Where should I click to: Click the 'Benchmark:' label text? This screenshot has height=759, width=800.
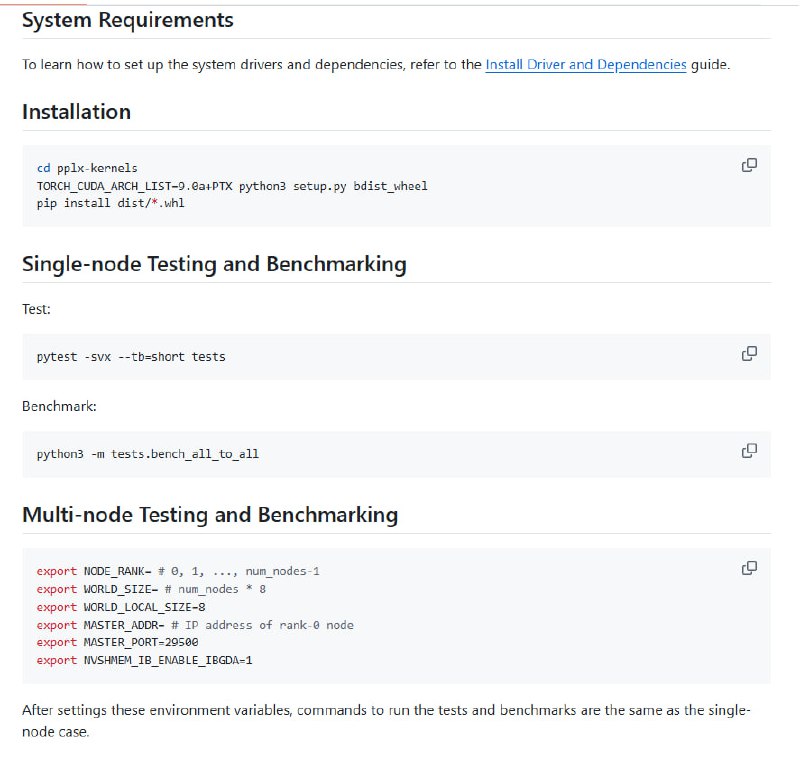coord(59,407)
